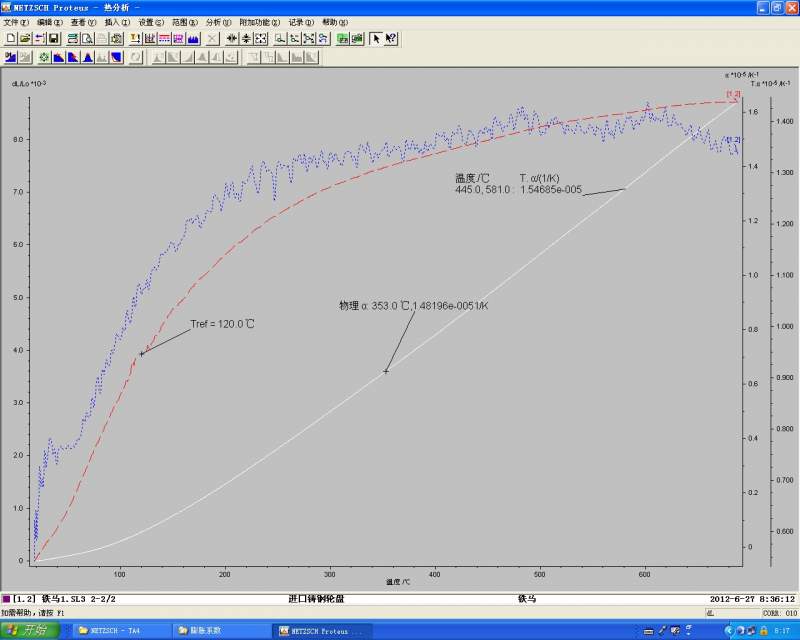
Task: Click the Save floppy disk icon
Action: click(x=54, y=38)
